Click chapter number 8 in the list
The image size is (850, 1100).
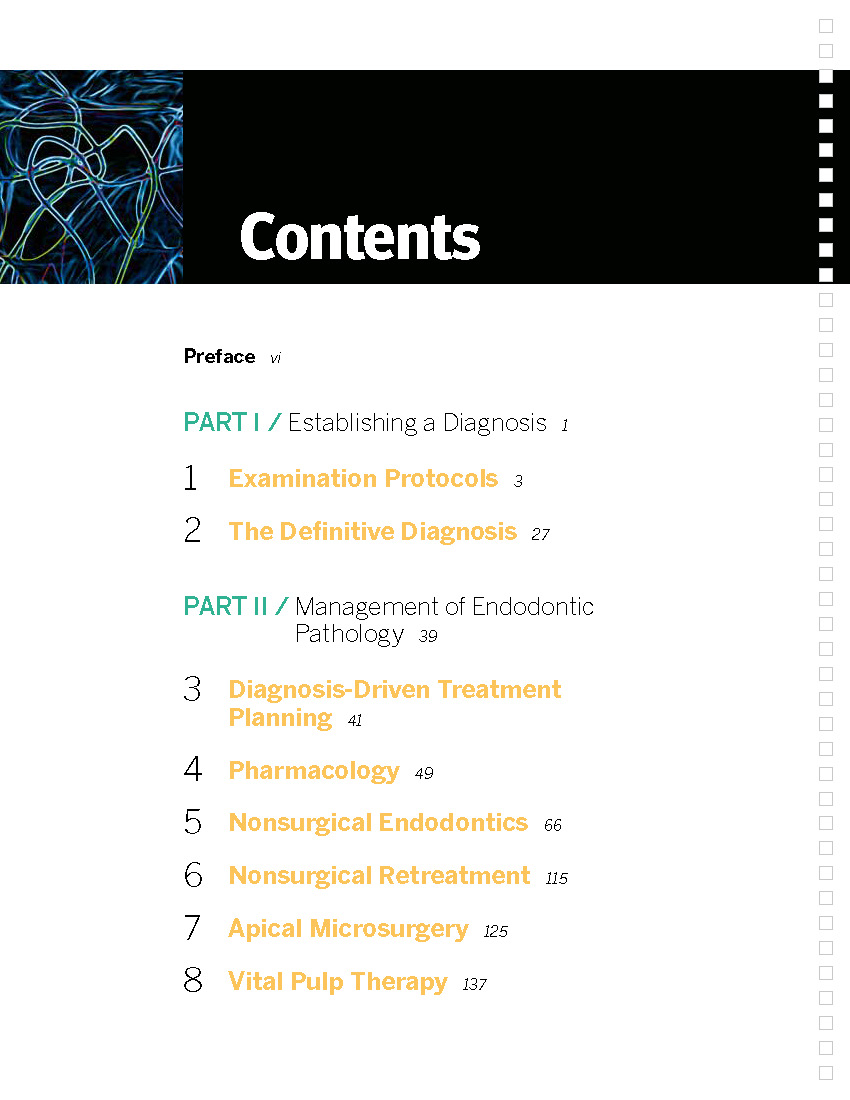point(193,980)
